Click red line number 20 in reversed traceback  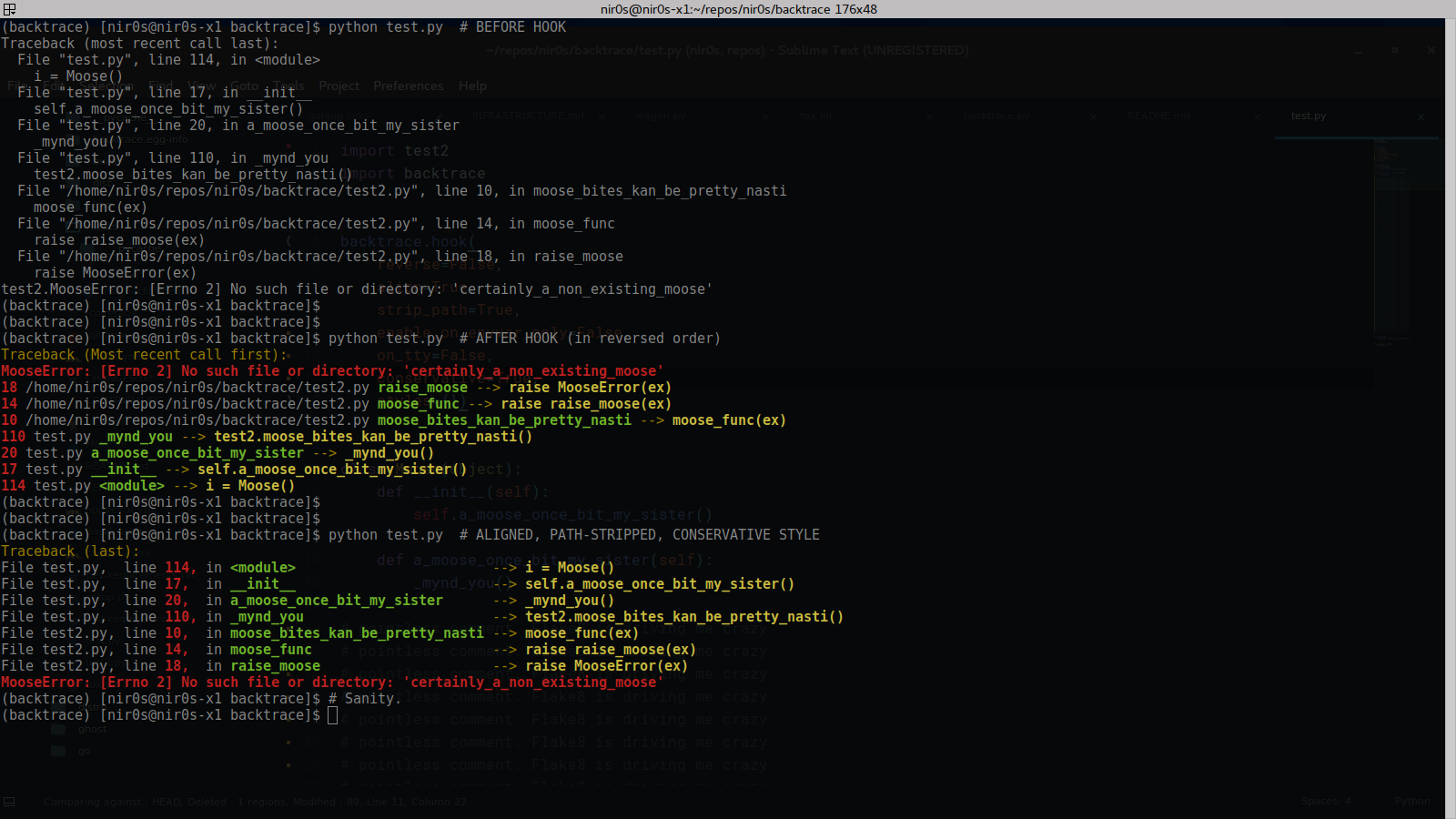coord(9,453)
